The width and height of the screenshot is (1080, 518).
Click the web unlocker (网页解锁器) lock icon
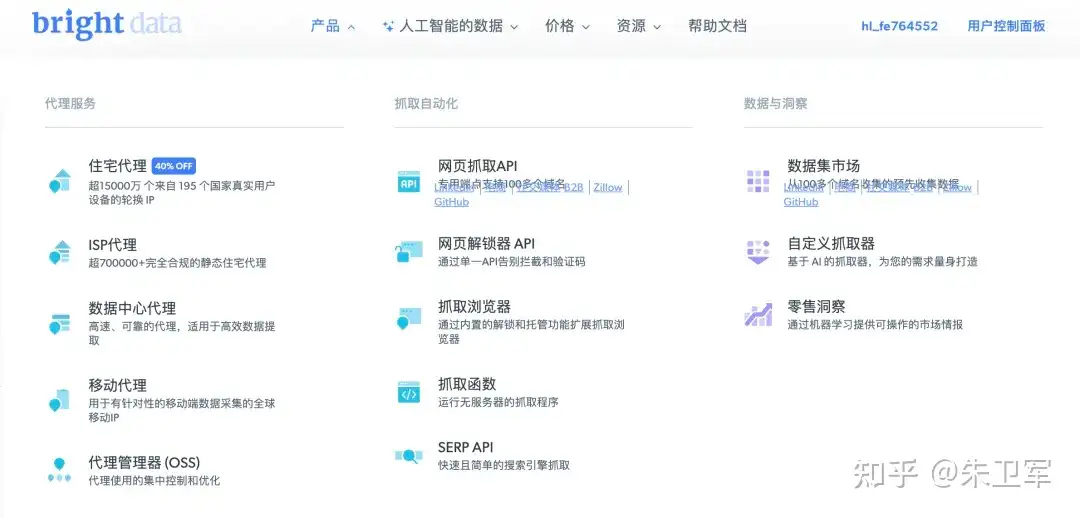click(408, 251)
